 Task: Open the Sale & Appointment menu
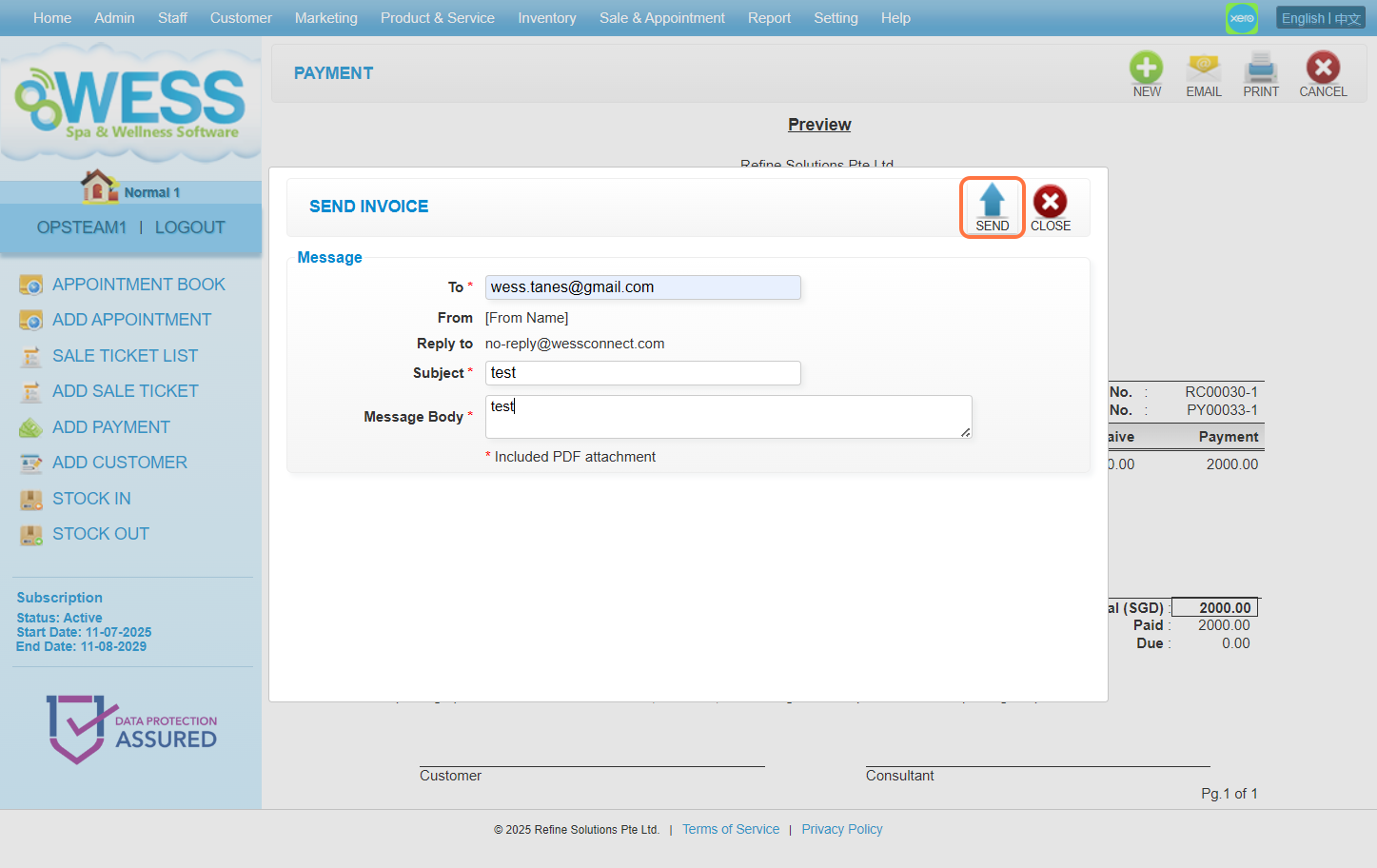point(661,18)
